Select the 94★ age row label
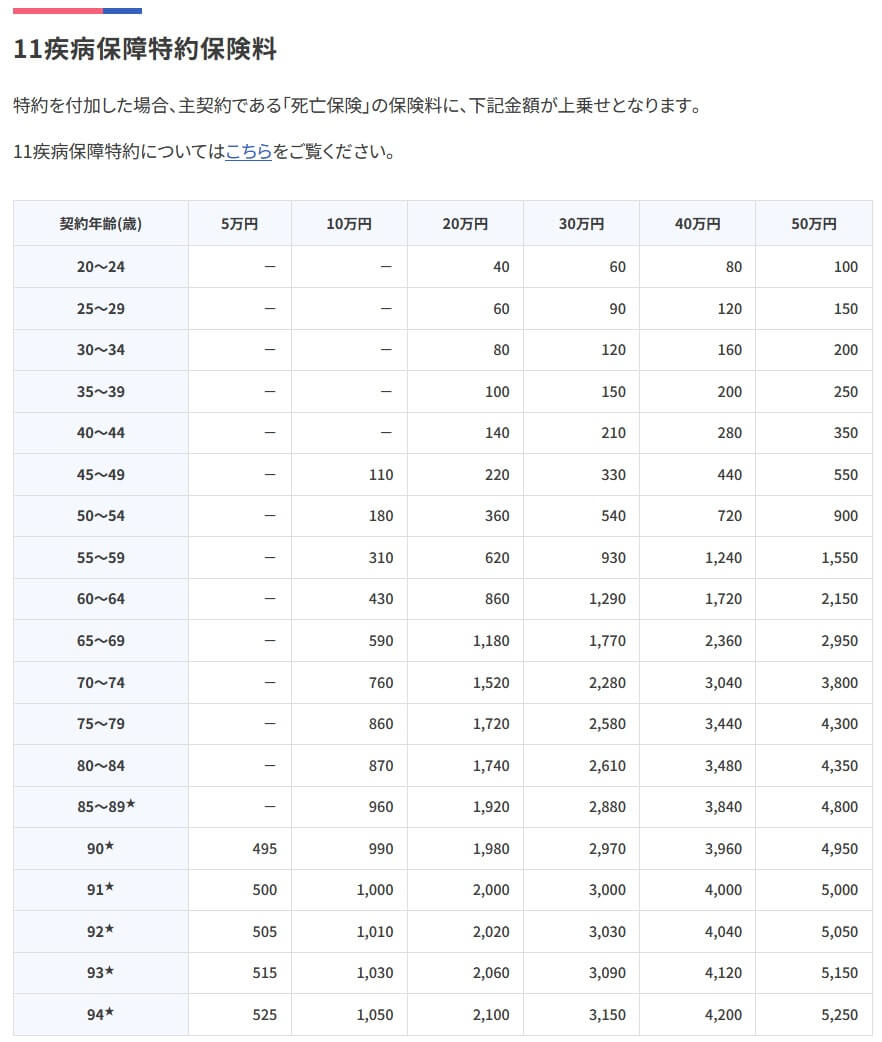The image size is (882, 1042). coord(100,1015)
